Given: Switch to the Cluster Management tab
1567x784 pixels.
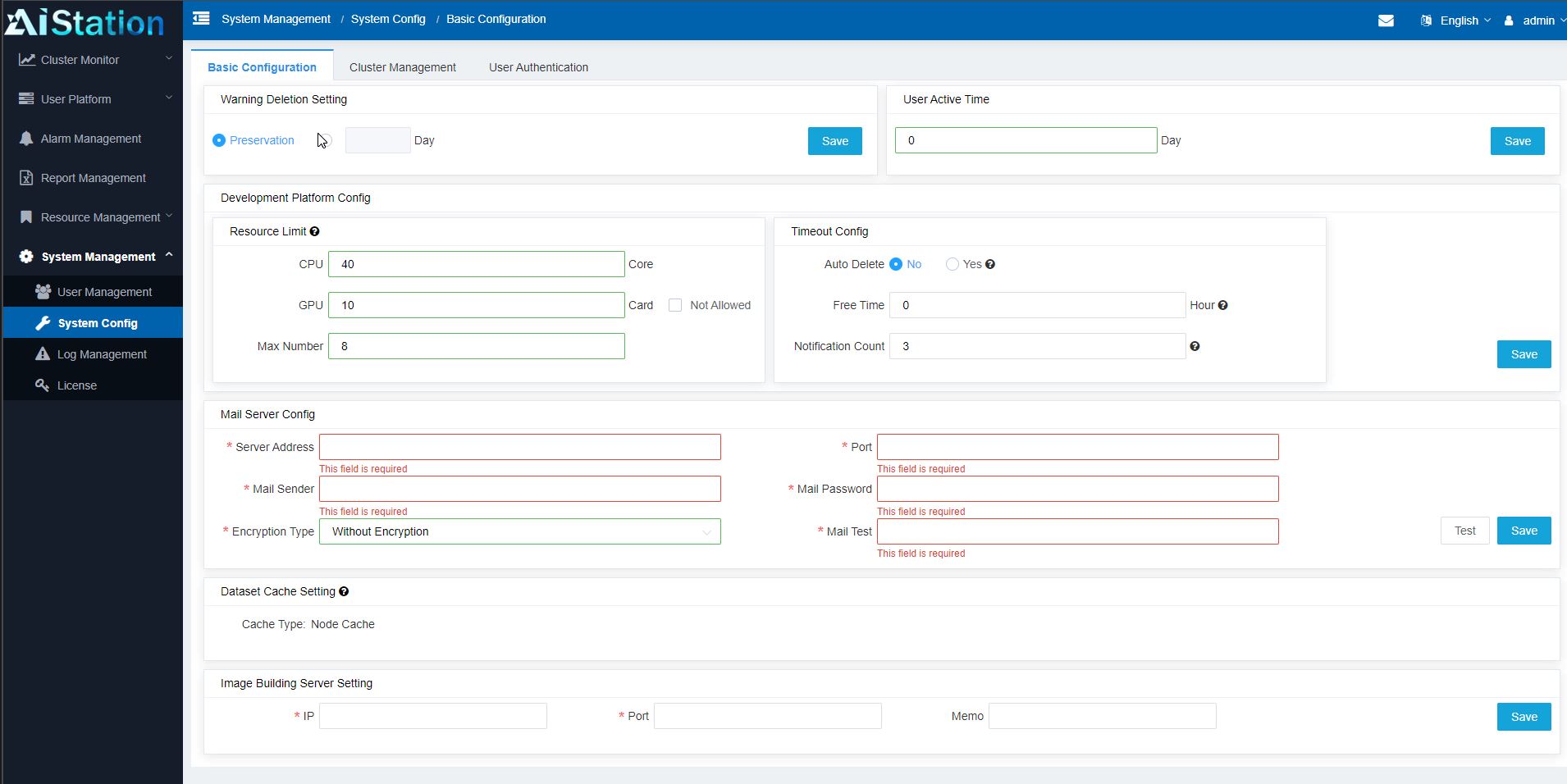Looking at the screenshot, I should [x=402, y=67].
